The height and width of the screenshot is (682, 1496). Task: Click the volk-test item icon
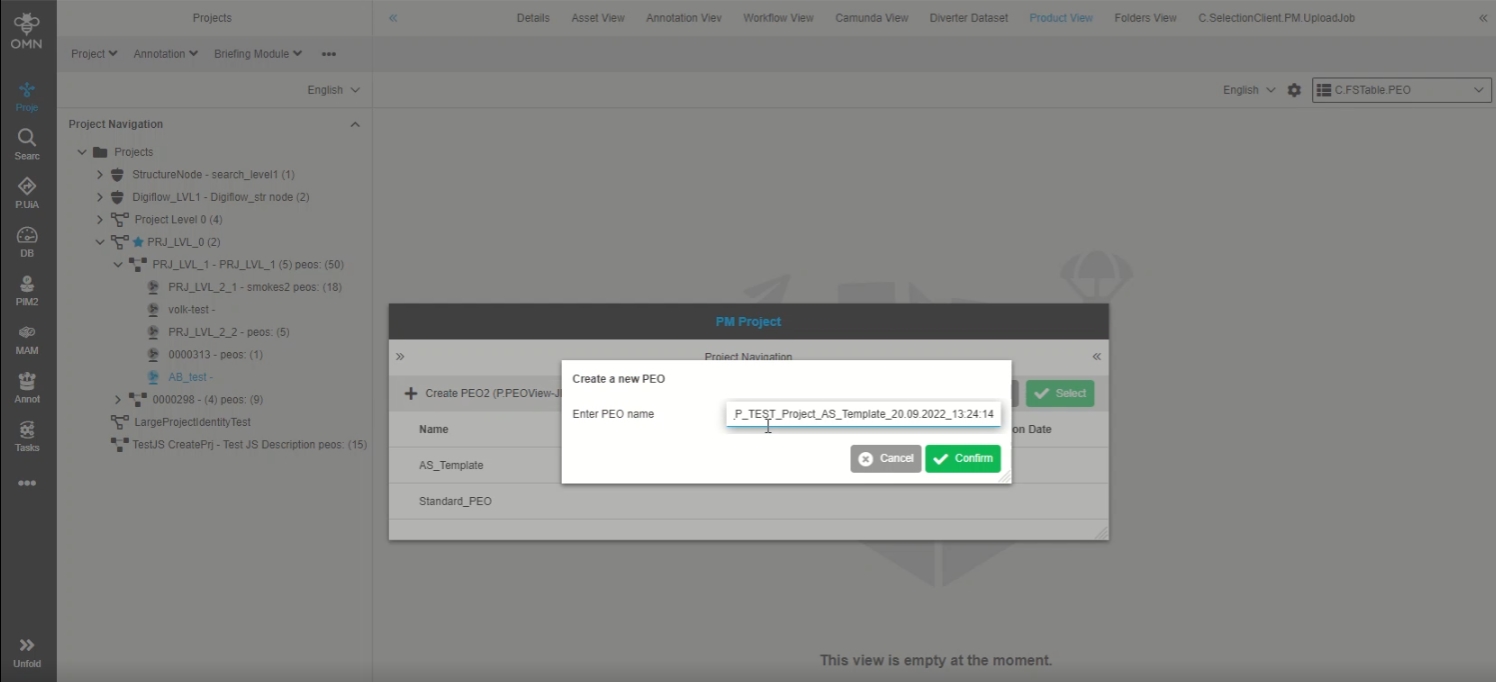pos(153,310)
